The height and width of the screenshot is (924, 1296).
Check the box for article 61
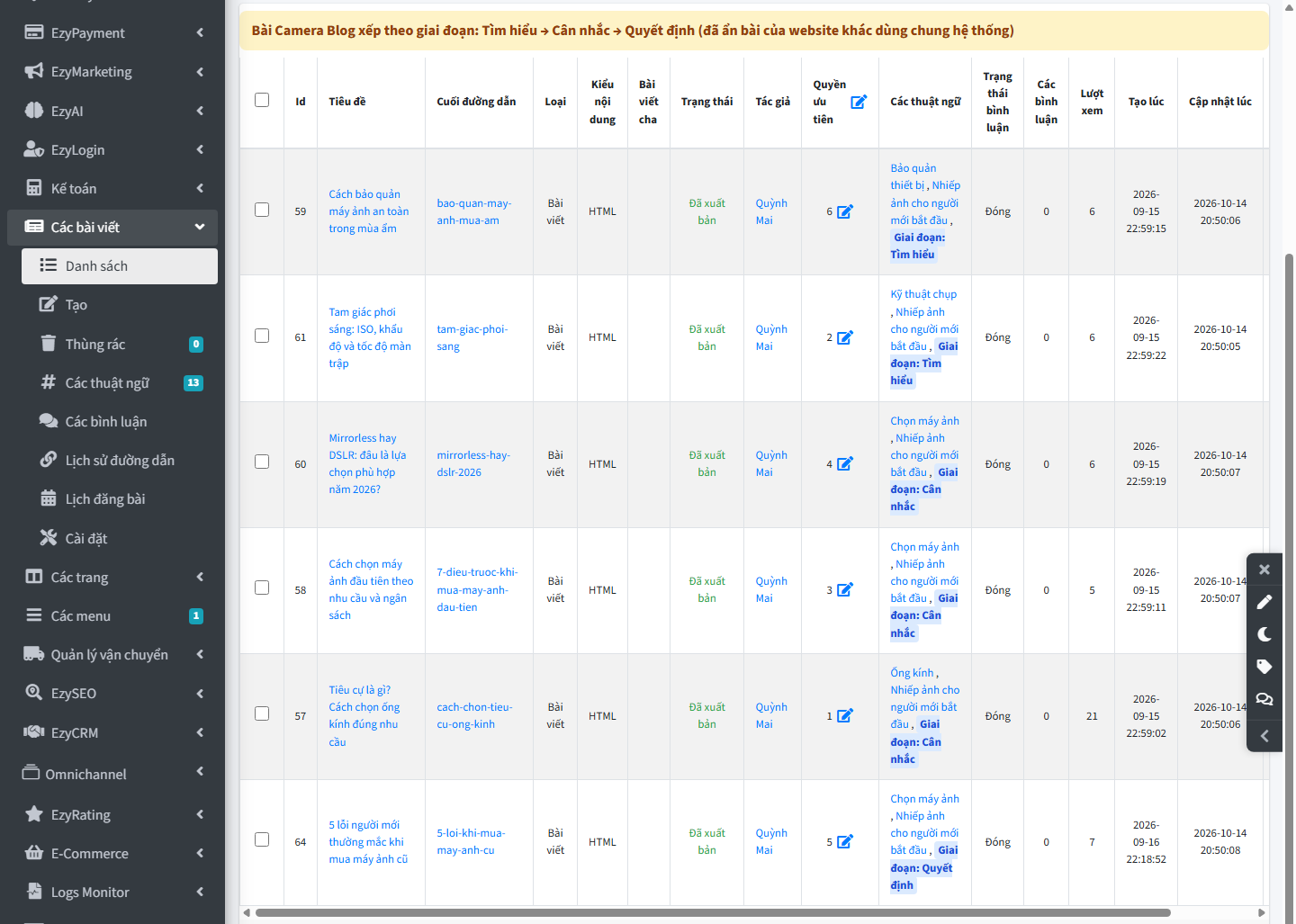[x=262, y=336]
